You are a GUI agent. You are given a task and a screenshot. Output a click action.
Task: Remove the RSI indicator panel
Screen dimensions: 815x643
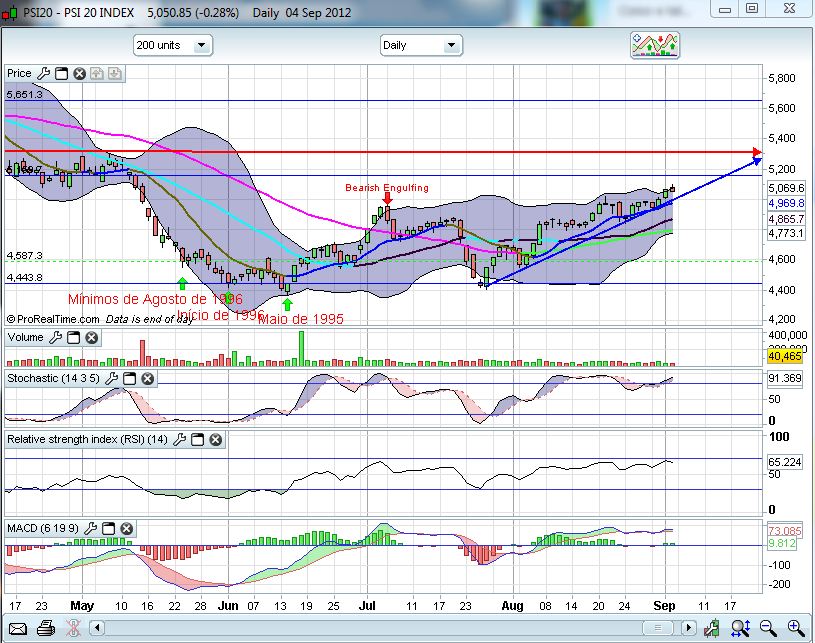[x=216, y=440]
